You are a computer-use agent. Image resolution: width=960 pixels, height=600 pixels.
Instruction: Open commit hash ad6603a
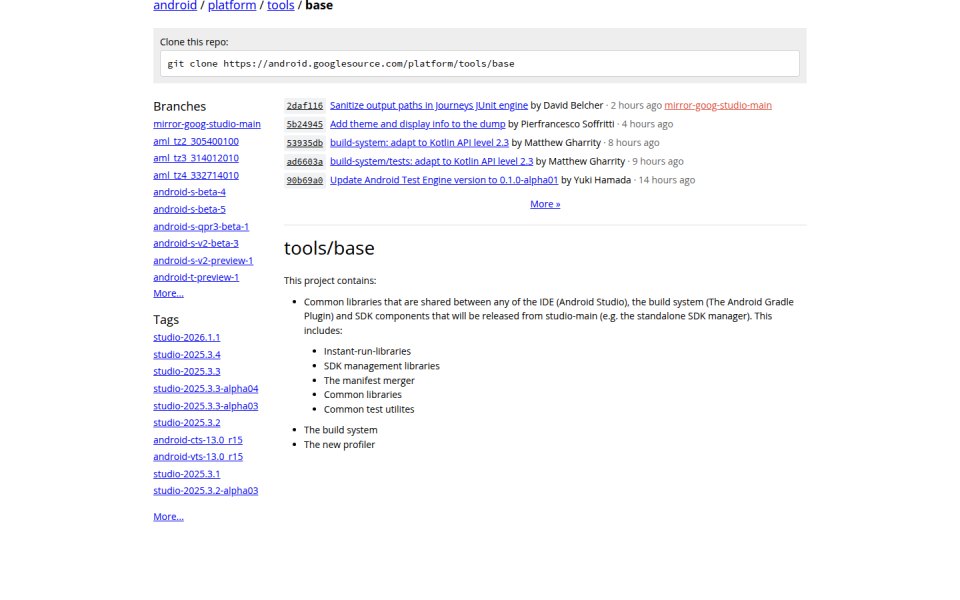(x=304, y=162)
